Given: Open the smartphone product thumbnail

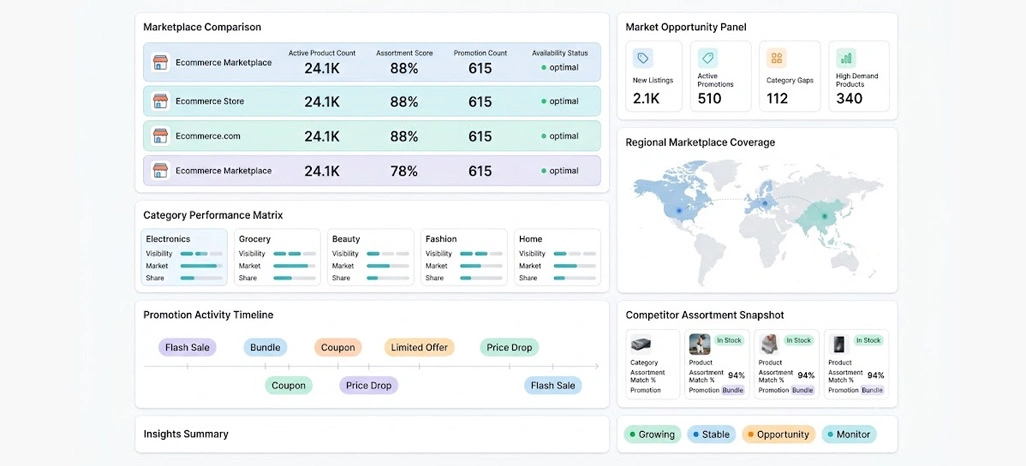Looking at the screenshot, I should click(839, 344).
